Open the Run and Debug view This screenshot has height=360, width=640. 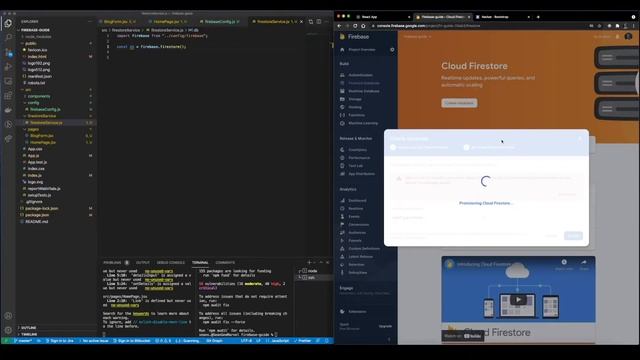(x=8, y=66)
